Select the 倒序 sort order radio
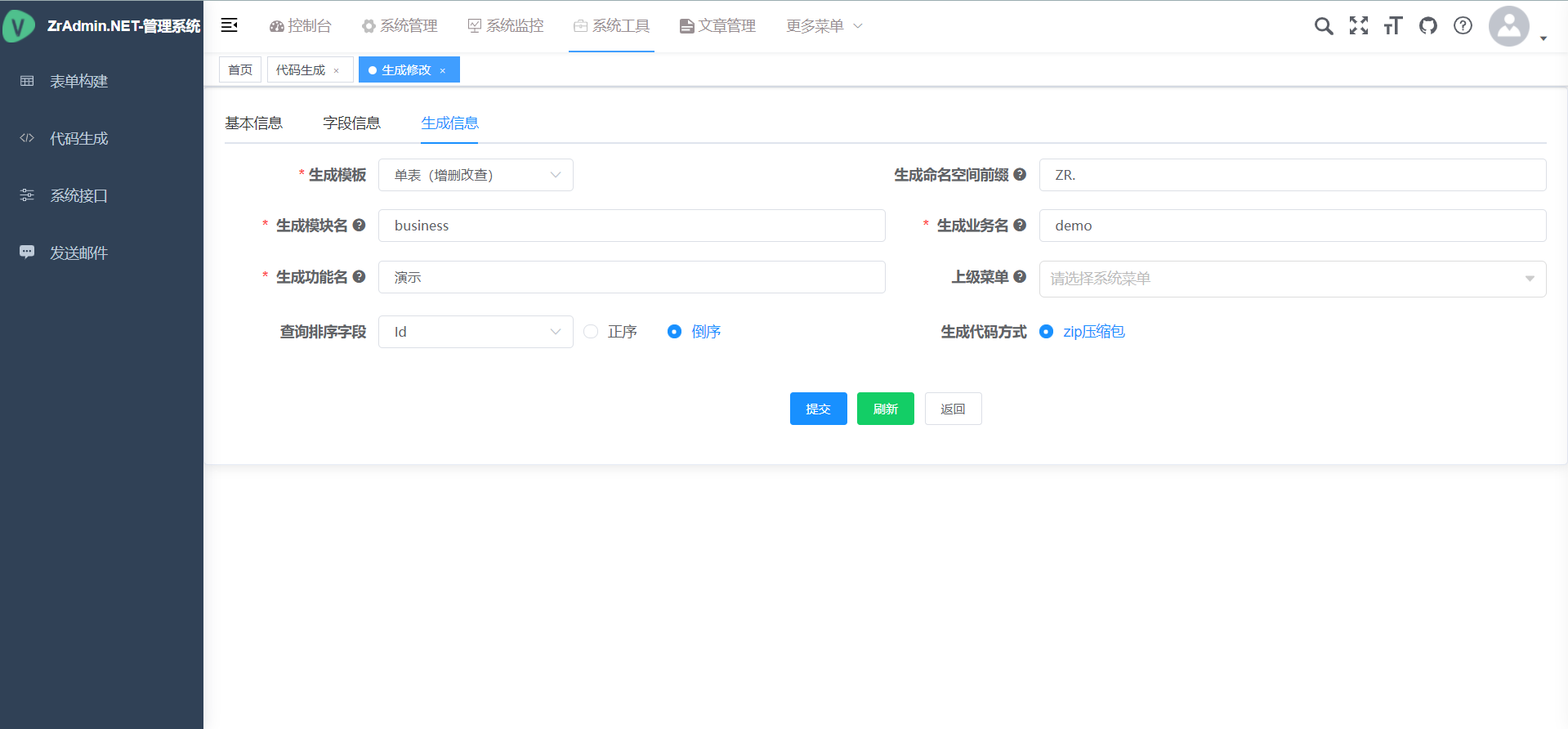 click(674, 332)
